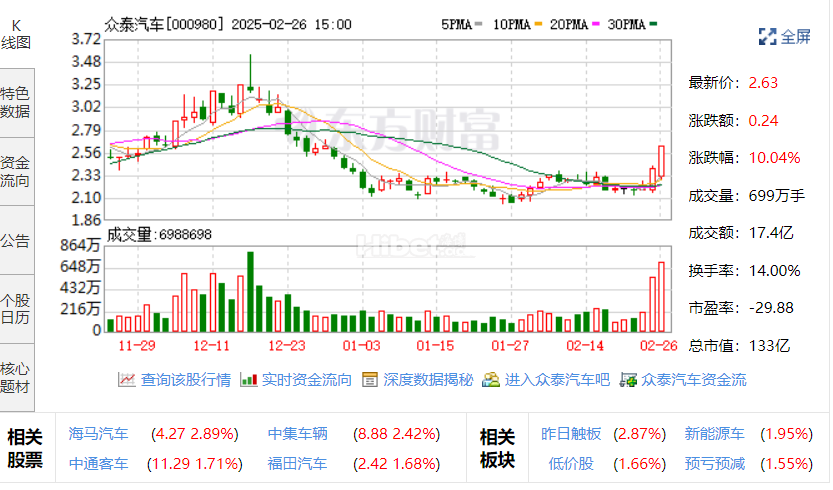
Task: Open the 资金流向 side tab
Action: pos(16,172)
